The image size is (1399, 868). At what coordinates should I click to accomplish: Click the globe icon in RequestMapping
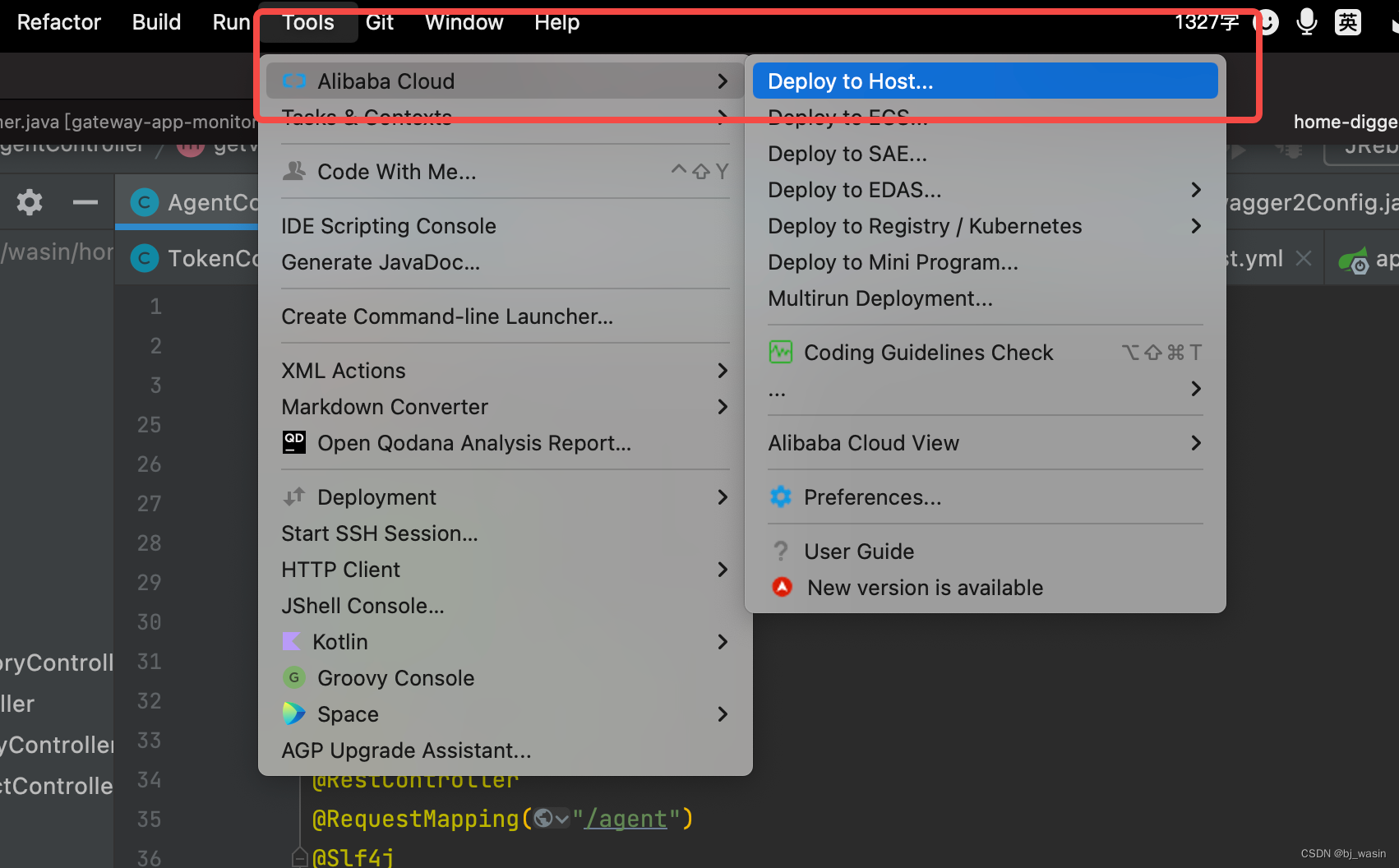543,818
